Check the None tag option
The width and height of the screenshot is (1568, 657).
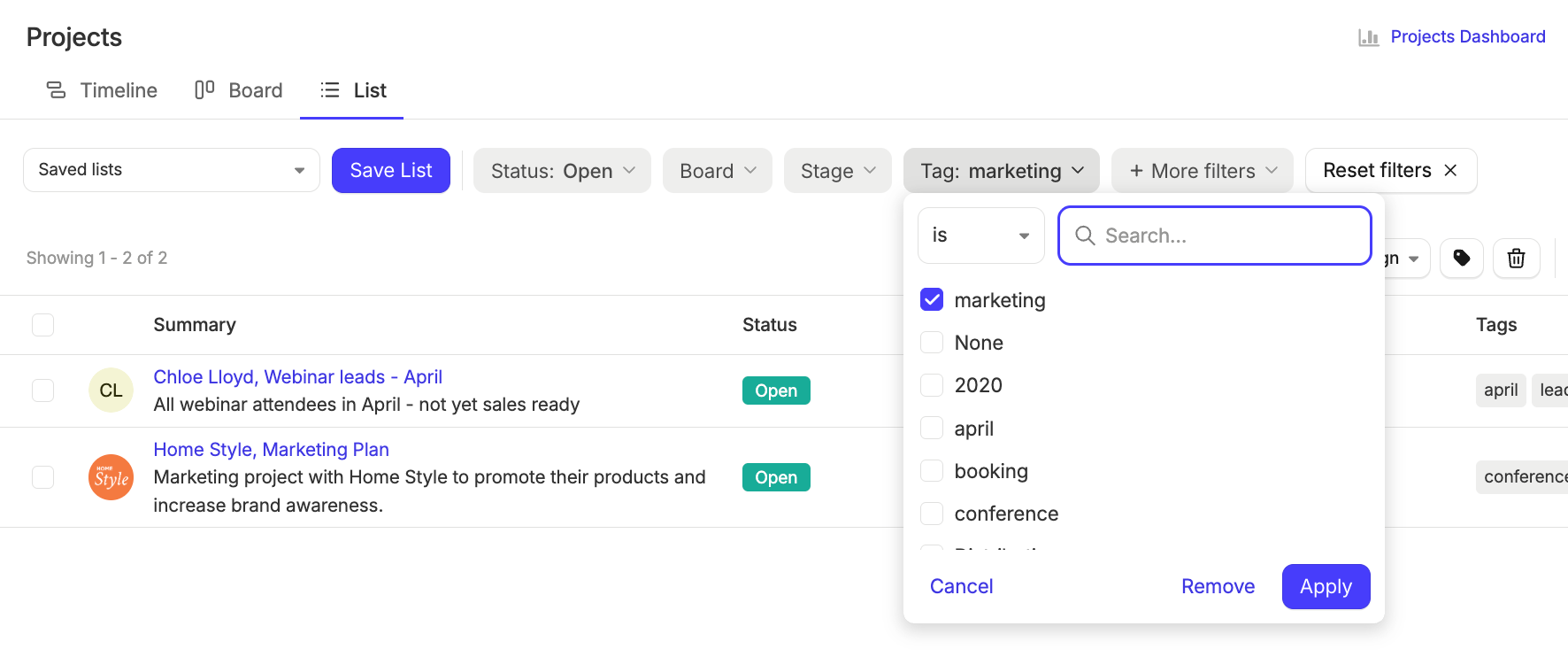[x=932, y=343]
